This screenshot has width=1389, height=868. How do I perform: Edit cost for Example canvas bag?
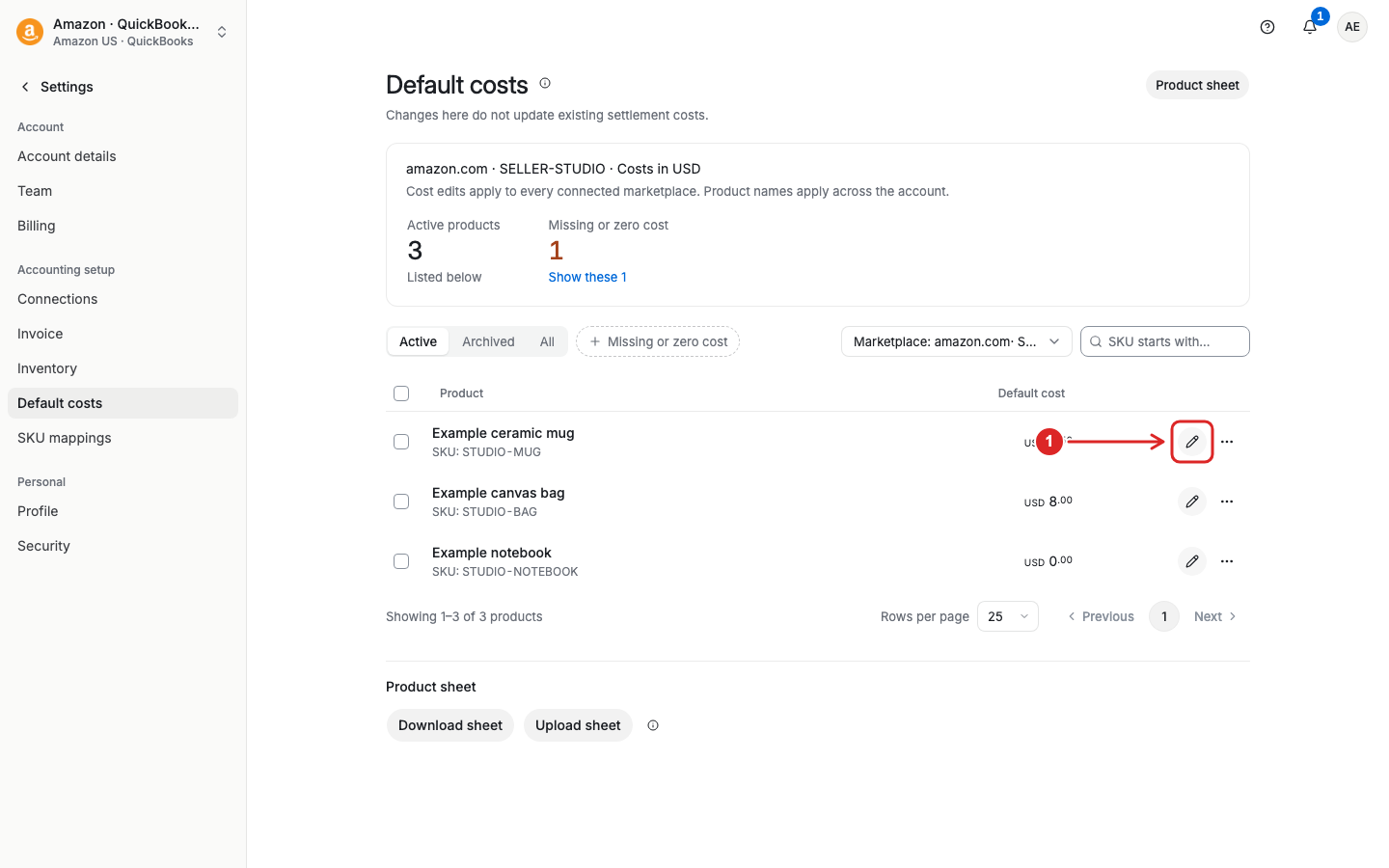1192,502
